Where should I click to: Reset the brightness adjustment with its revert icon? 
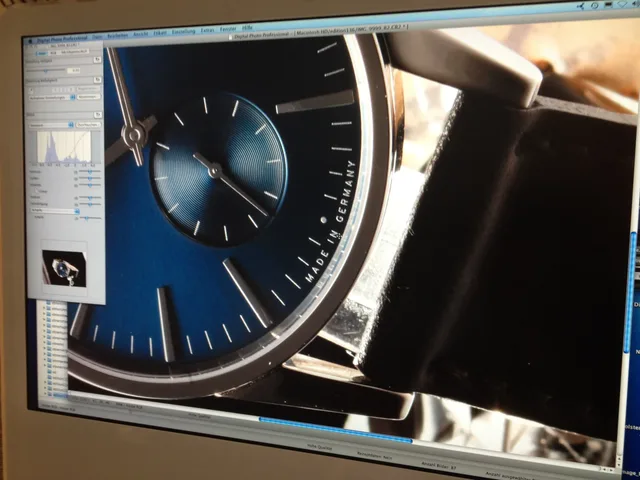(x=97, y=60)
